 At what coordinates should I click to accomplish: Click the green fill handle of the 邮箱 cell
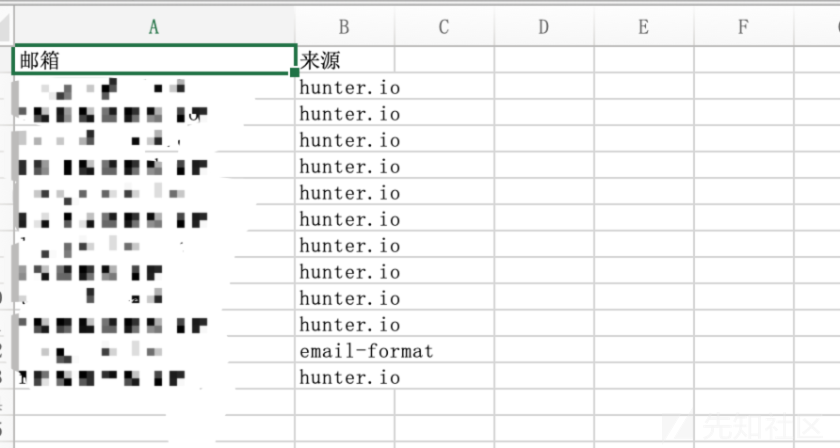click(294, 72)
